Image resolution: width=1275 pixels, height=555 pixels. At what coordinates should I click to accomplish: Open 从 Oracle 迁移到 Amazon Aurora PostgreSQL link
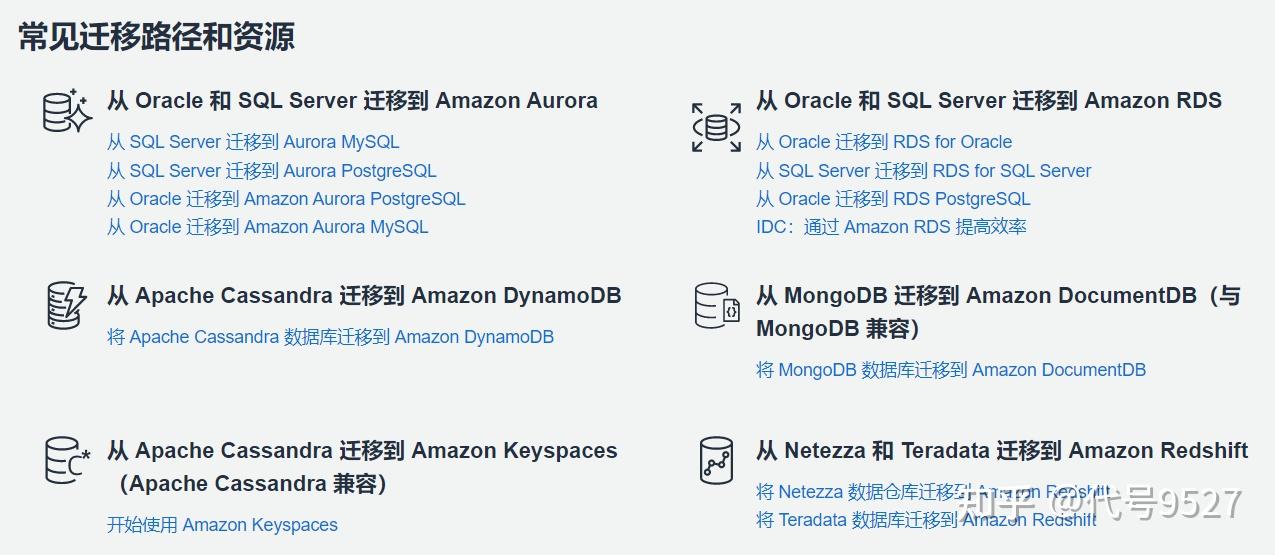point(286,199)
